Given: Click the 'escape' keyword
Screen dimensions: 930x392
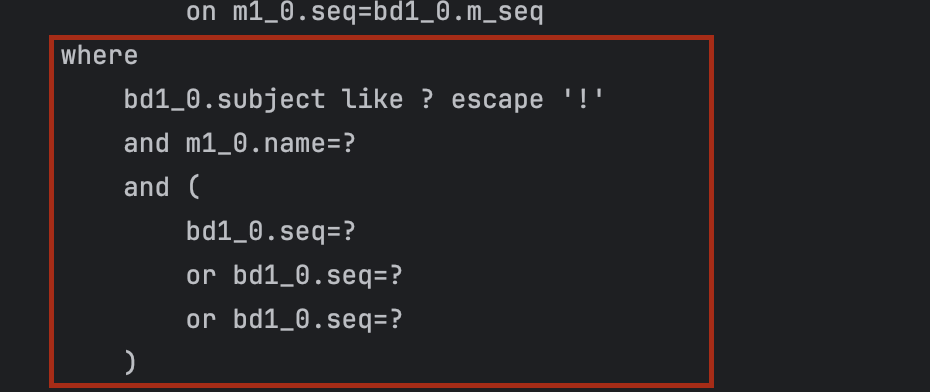Looking at the screenshot, I should pyautogui.click(x=497, y=100).
